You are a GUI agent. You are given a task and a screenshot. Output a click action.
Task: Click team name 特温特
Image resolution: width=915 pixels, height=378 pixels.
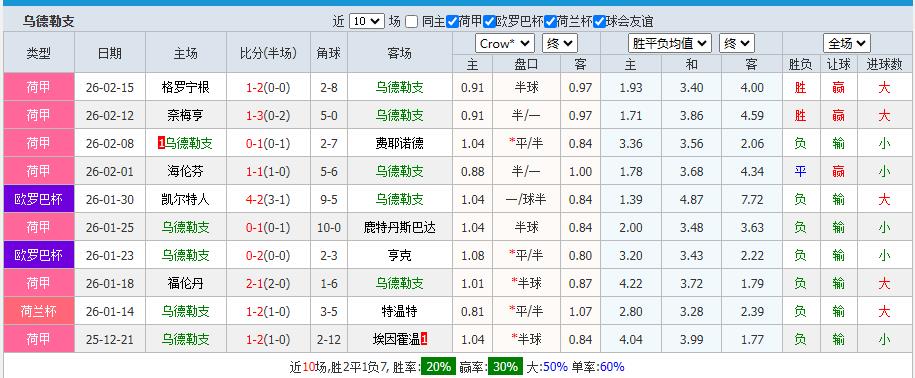[400, 312]
